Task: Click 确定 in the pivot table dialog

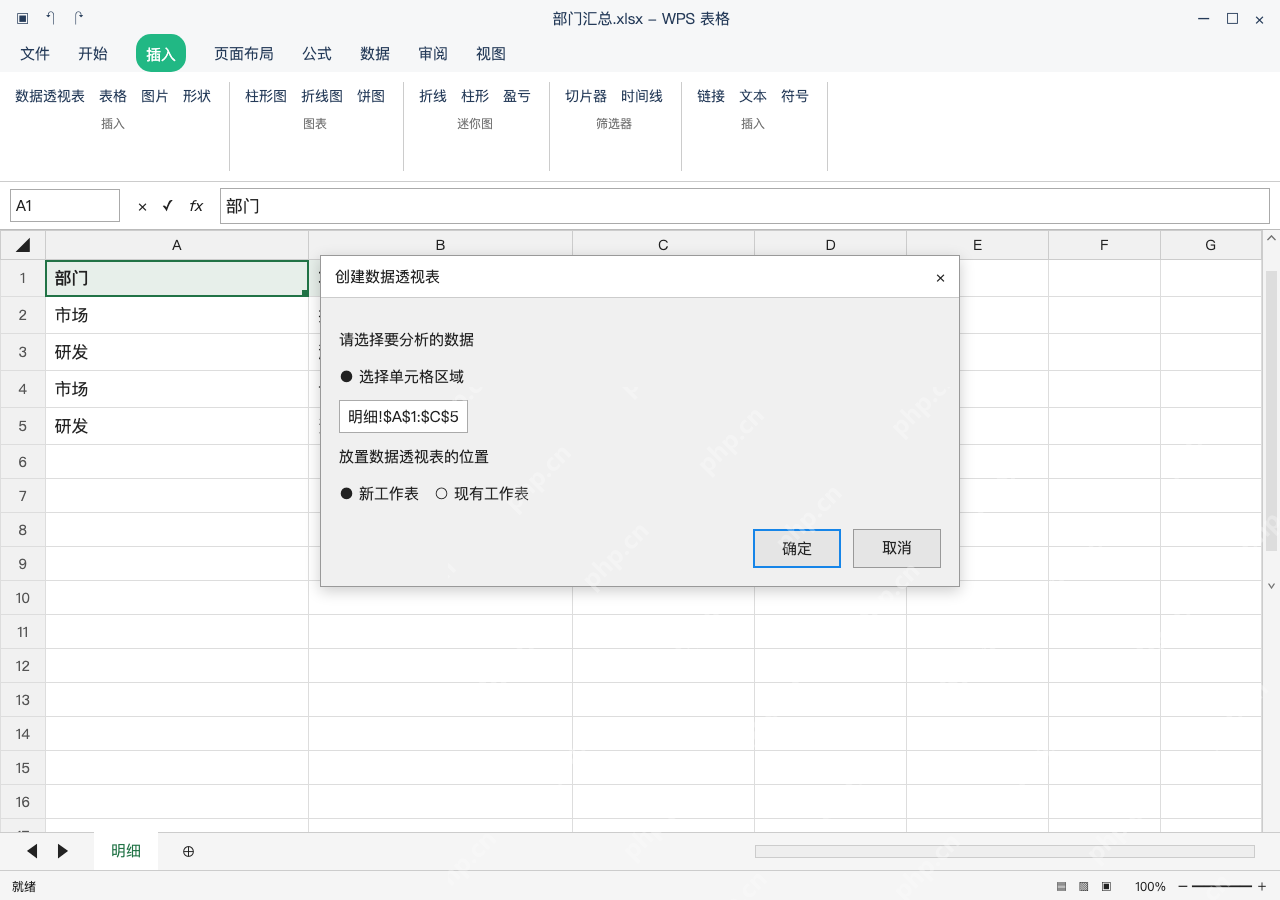Action: click(x=797, y=549)
